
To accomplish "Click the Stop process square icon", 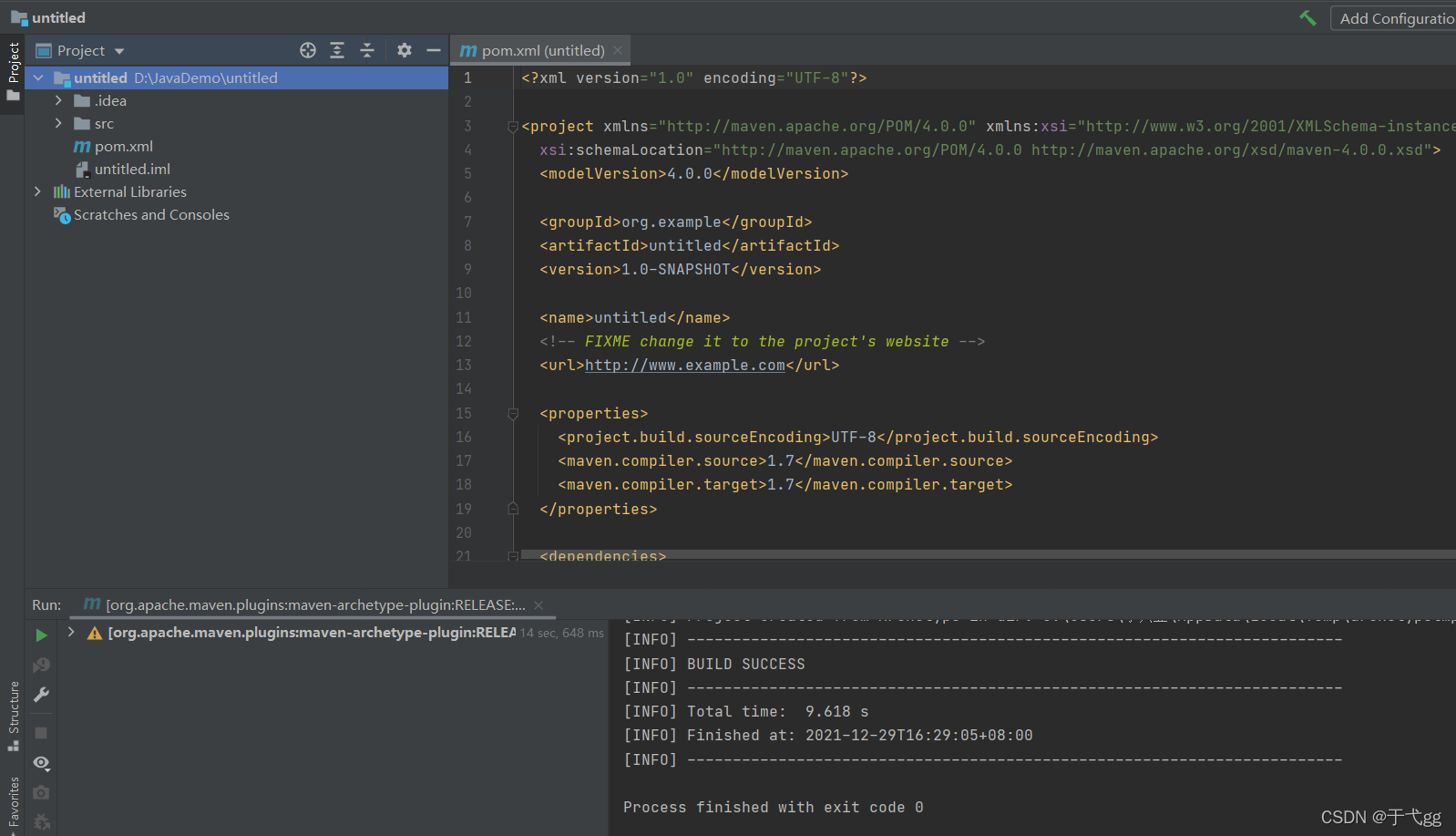I will (41, 733).
